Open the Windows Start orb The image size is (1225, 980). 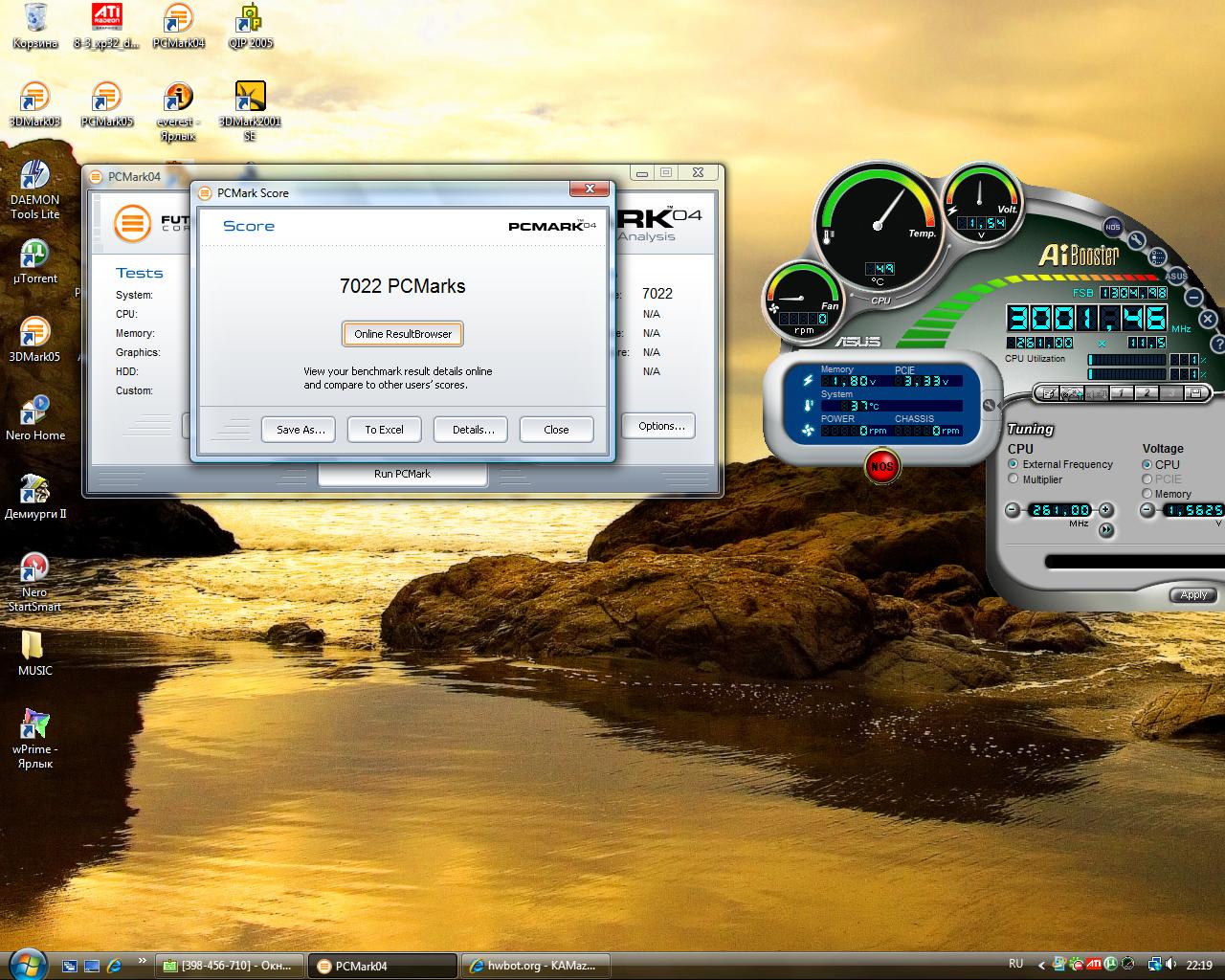click(26, 963)
